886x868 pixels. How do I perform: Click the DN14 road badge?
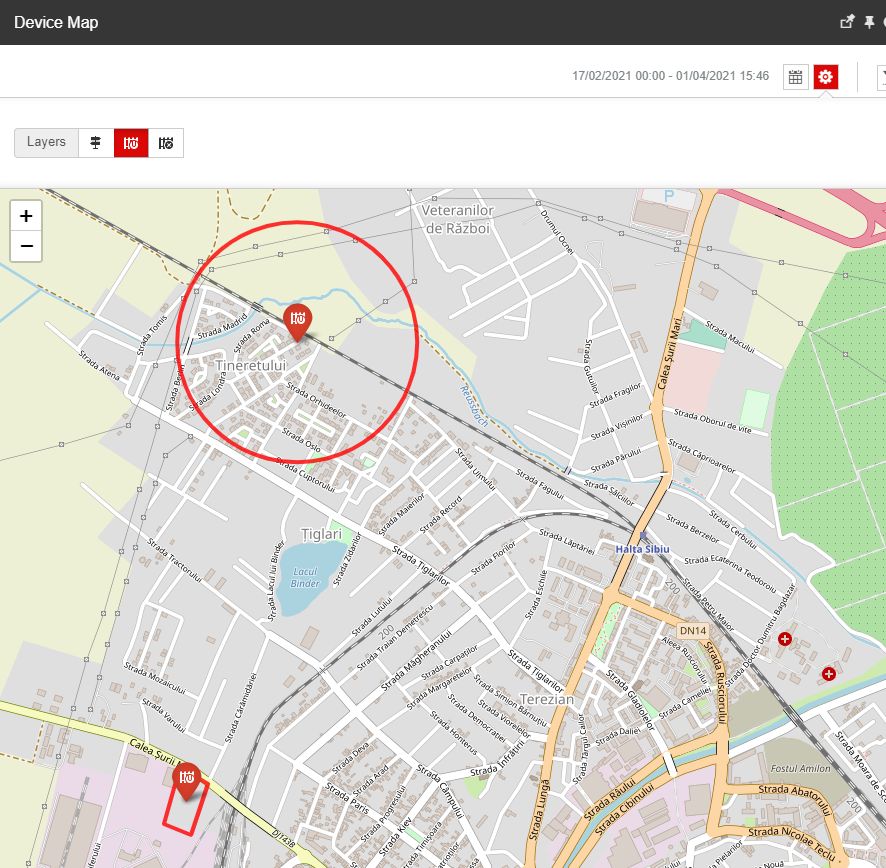(x=692, y=631)
